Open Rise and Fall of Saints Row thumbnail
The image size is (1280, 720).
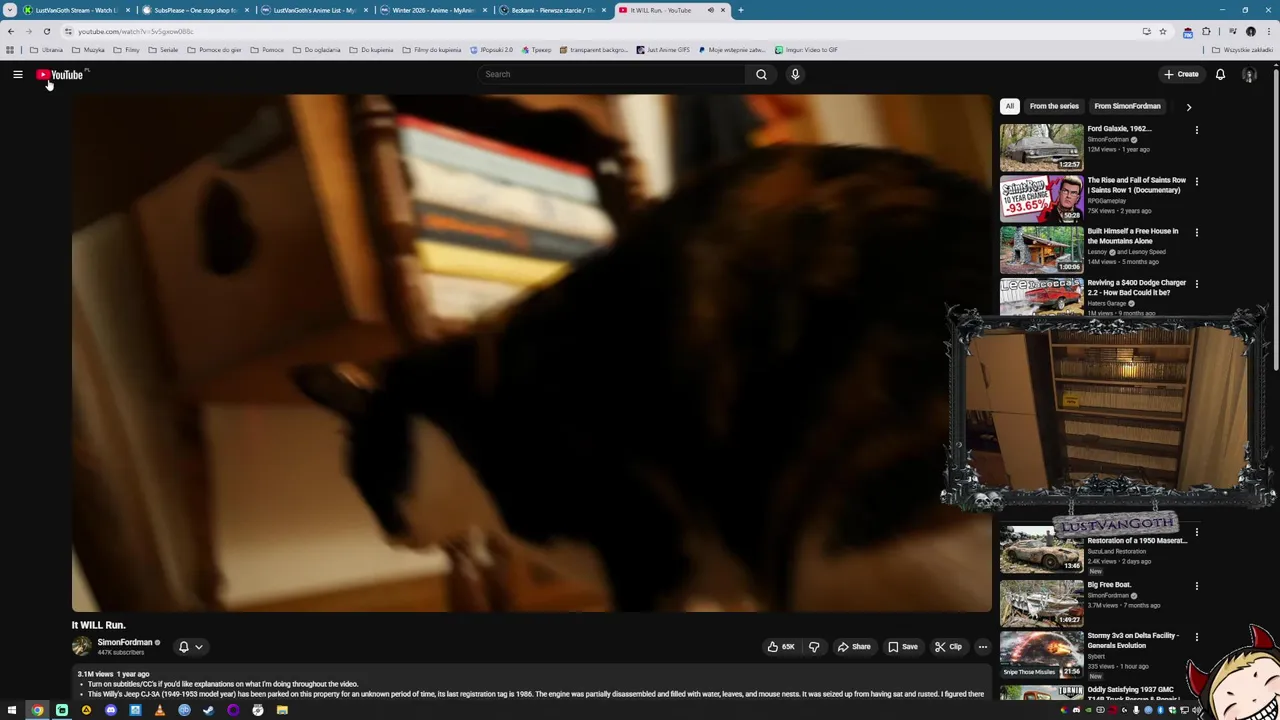[1041, 198]
